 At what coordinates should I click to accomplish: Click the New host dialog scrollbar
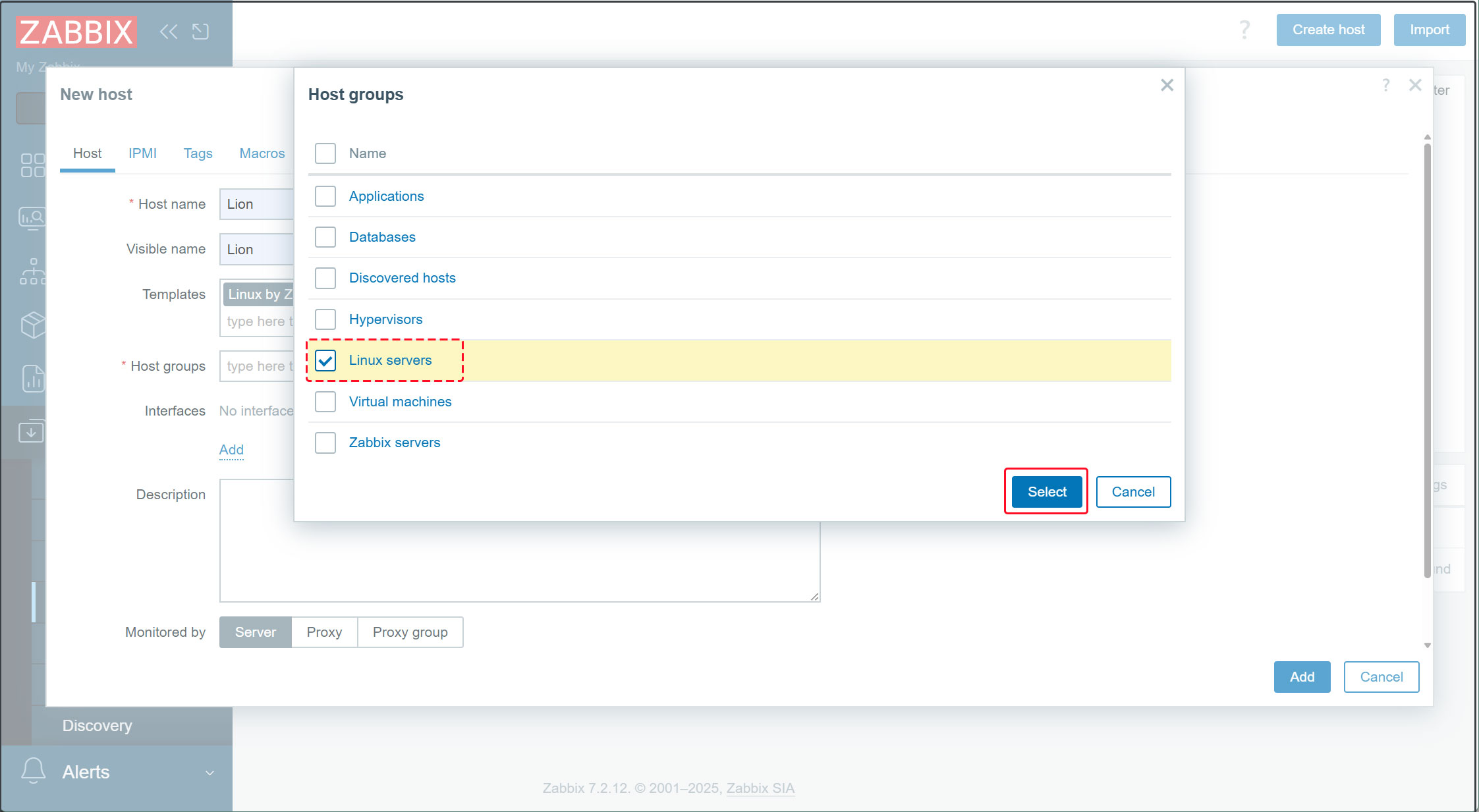tap(1427, 359)
